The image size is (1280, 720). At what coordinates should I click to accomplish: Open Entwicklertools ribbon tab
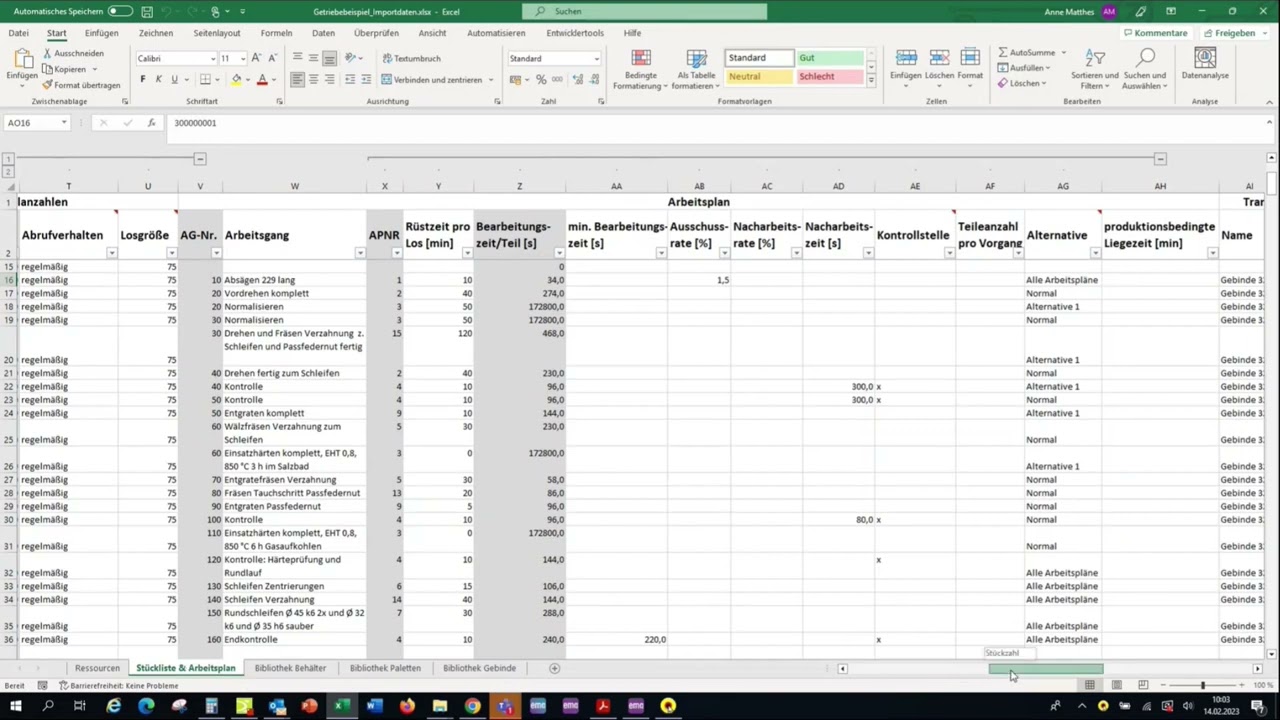point(575,33)
